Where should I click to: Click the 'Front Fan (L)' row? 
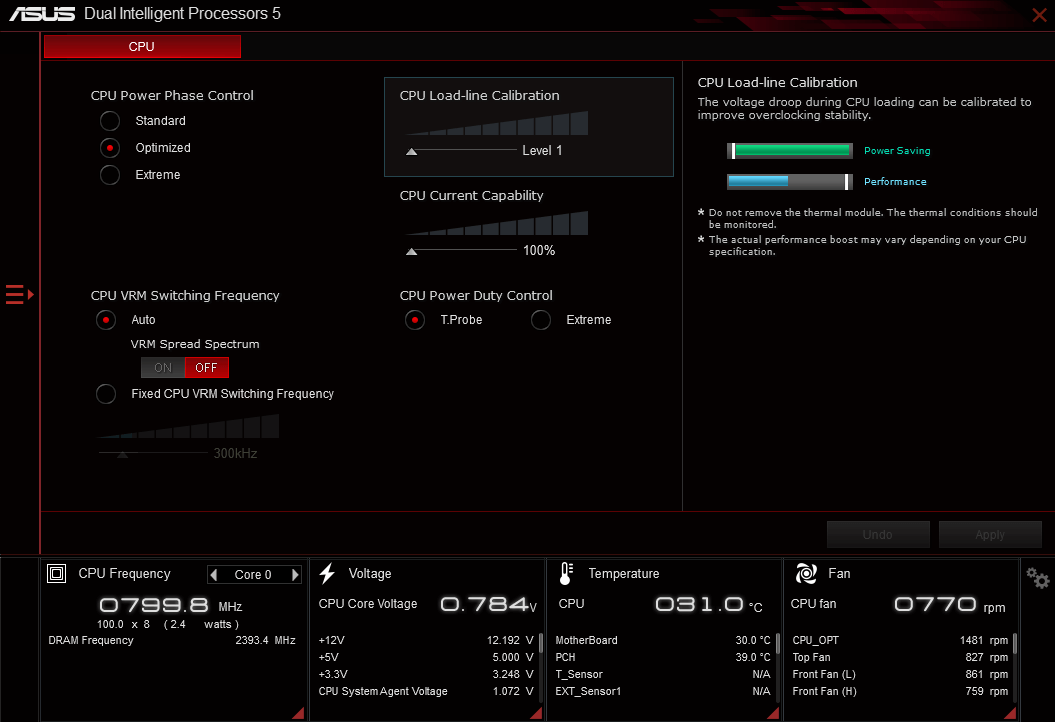[x=900, y=674]
